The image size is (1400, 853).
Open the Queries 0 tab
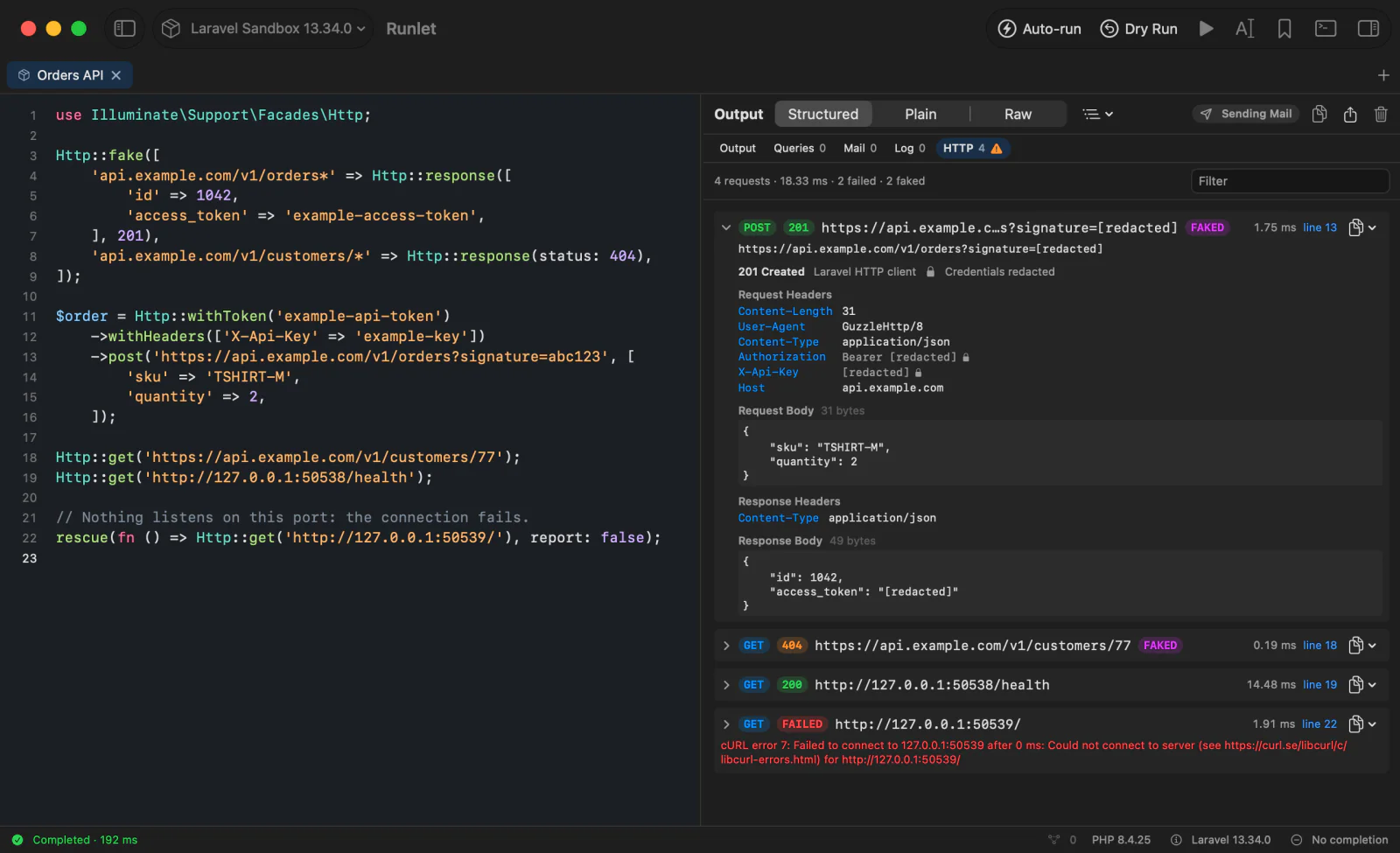(x=800, y=148)
